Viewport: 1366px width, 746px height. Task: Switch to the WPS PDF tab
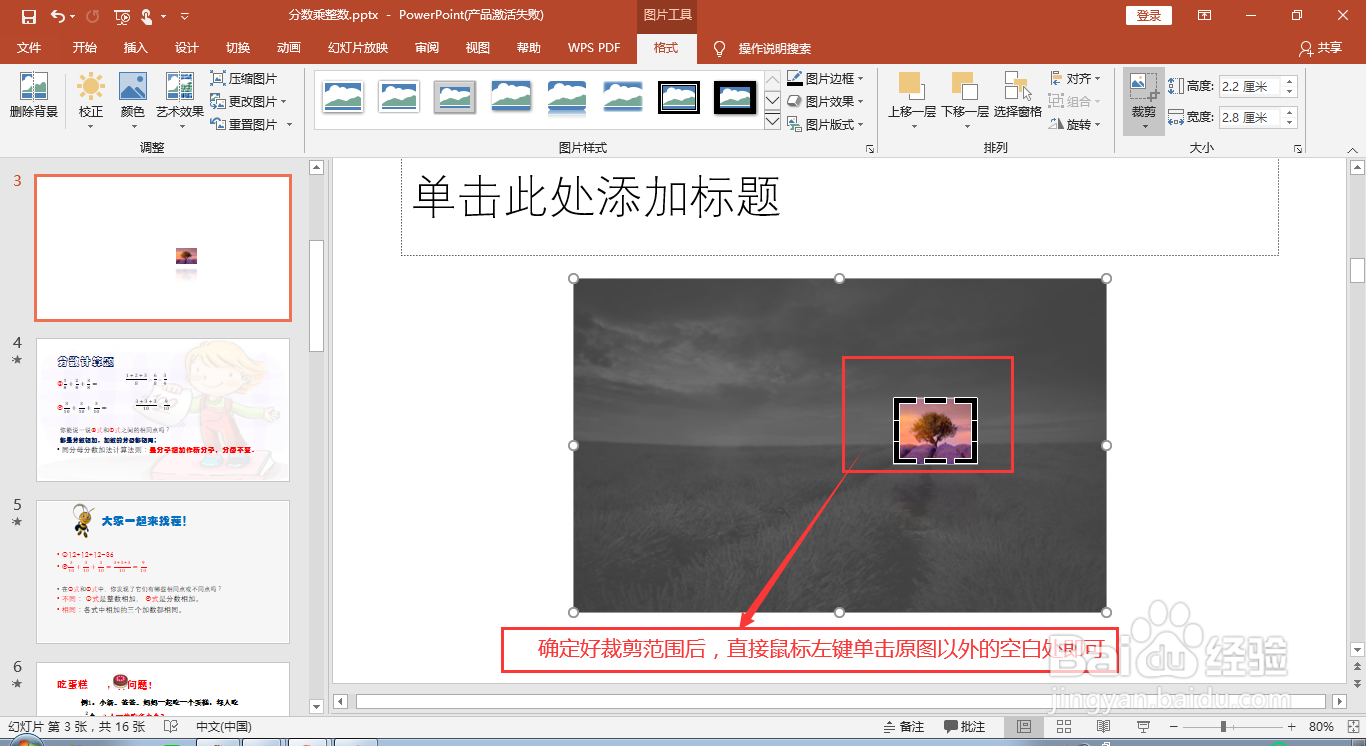[594, 48]
